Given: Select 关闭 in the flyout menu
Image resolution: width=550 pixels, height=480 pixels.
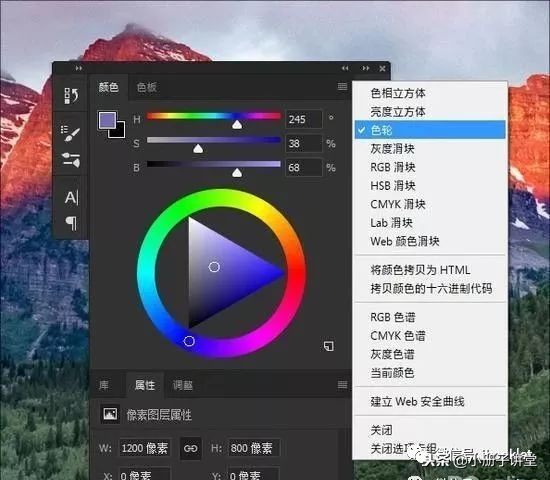Looking at the screenshot, I should (x=430, y=430).
